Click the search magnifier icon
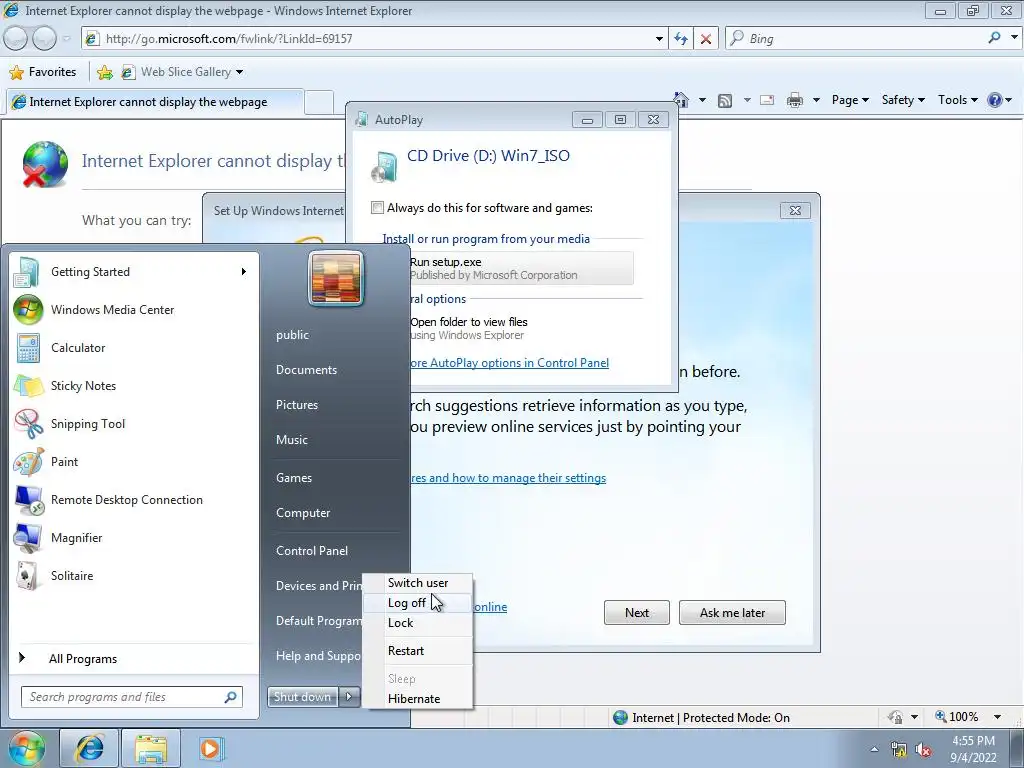The height and width of the screenshot is (768, 1024). pos(994,38)
